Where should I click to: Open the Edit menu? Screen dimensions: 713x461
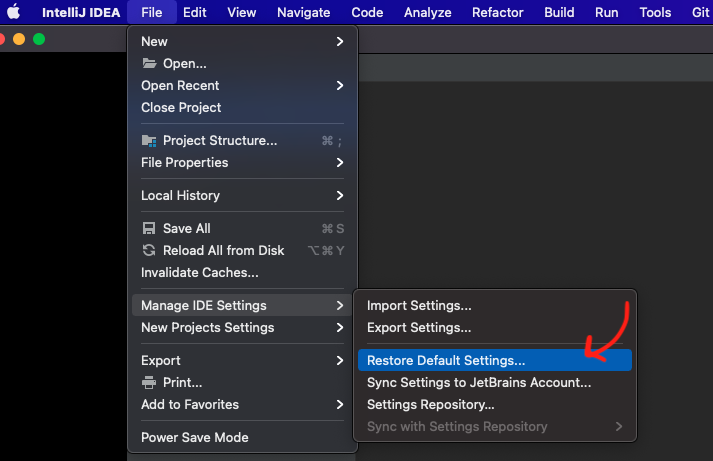click(195, 12)
